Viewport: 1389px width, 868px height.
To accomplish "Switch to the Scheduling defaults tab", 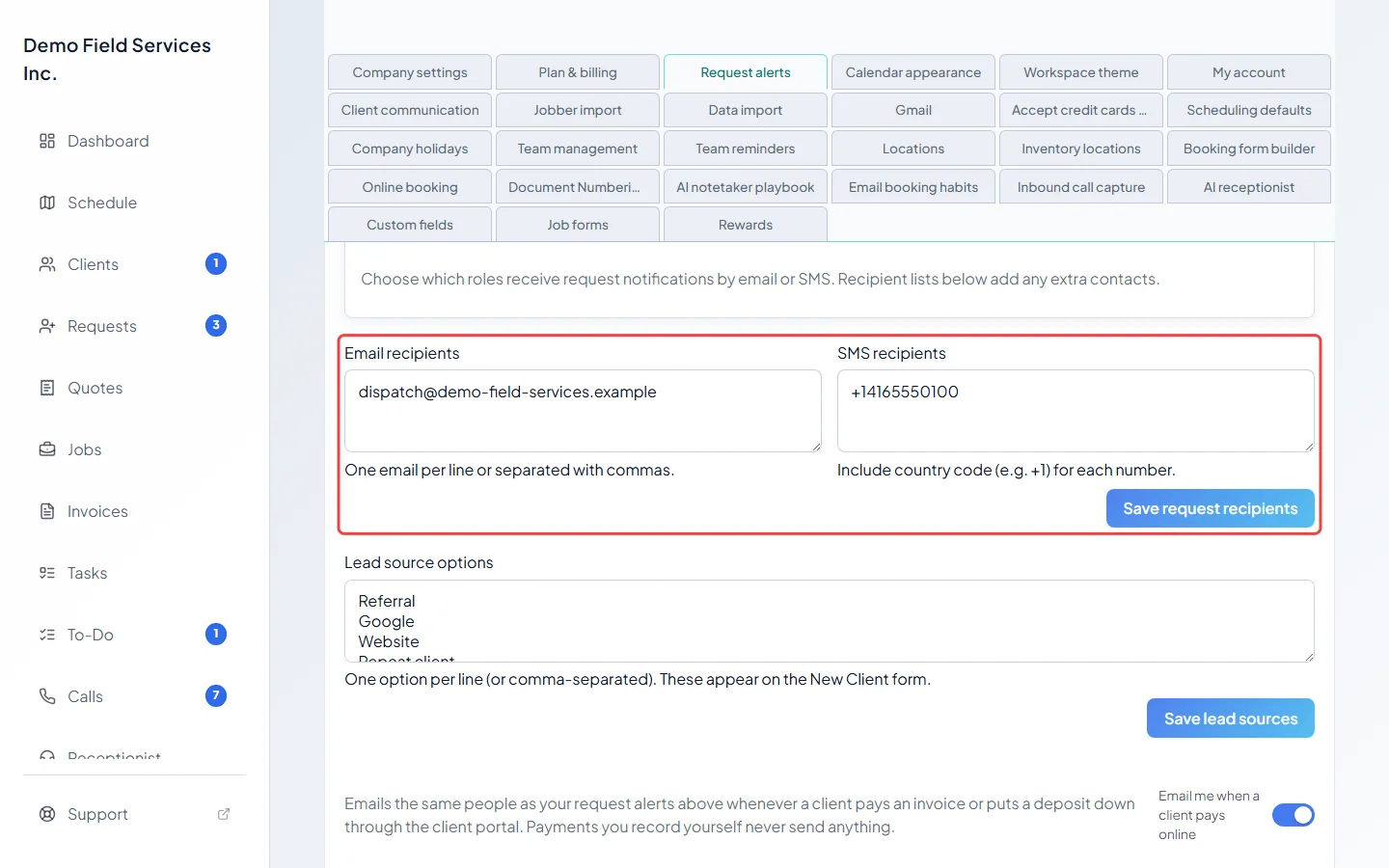I will pos(1249,110).
